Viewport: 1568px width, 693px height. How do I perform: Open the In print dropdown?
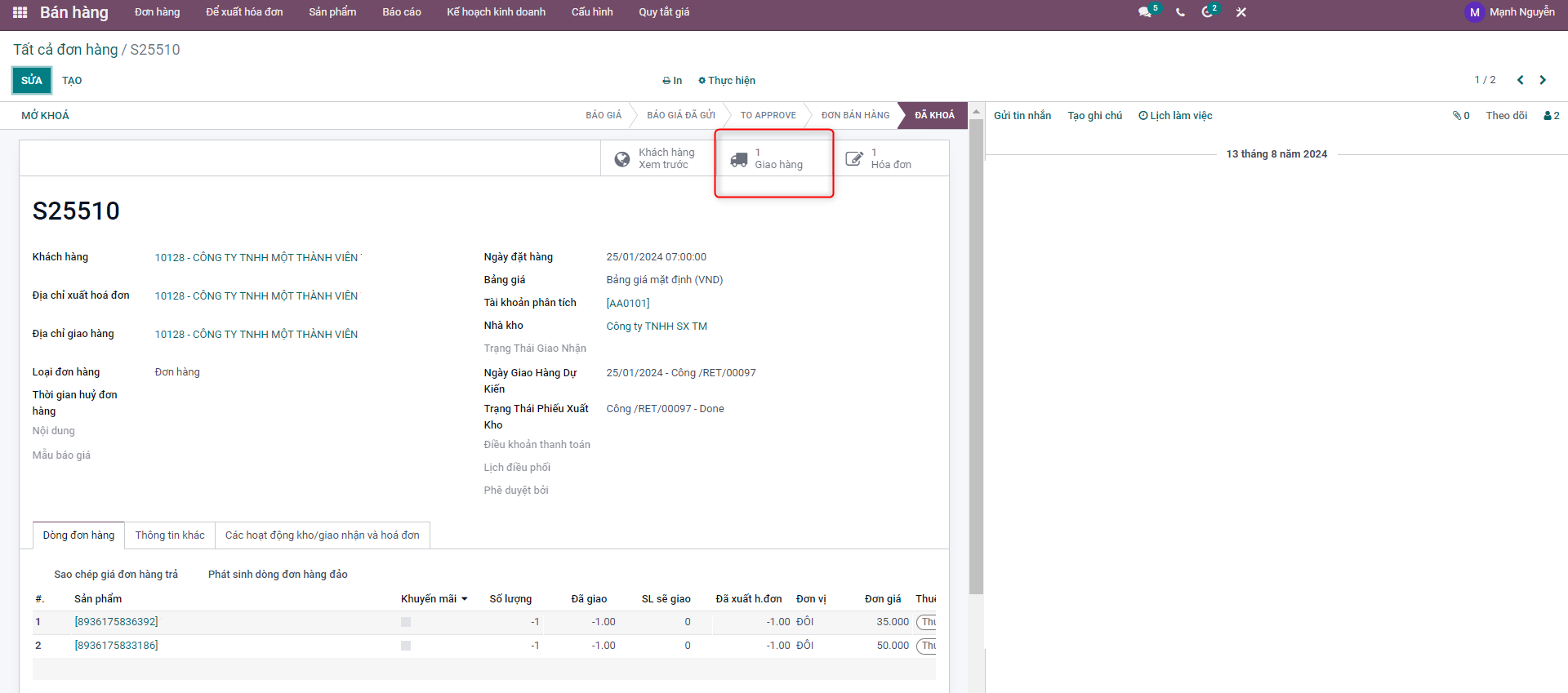[x=672, y=81]
